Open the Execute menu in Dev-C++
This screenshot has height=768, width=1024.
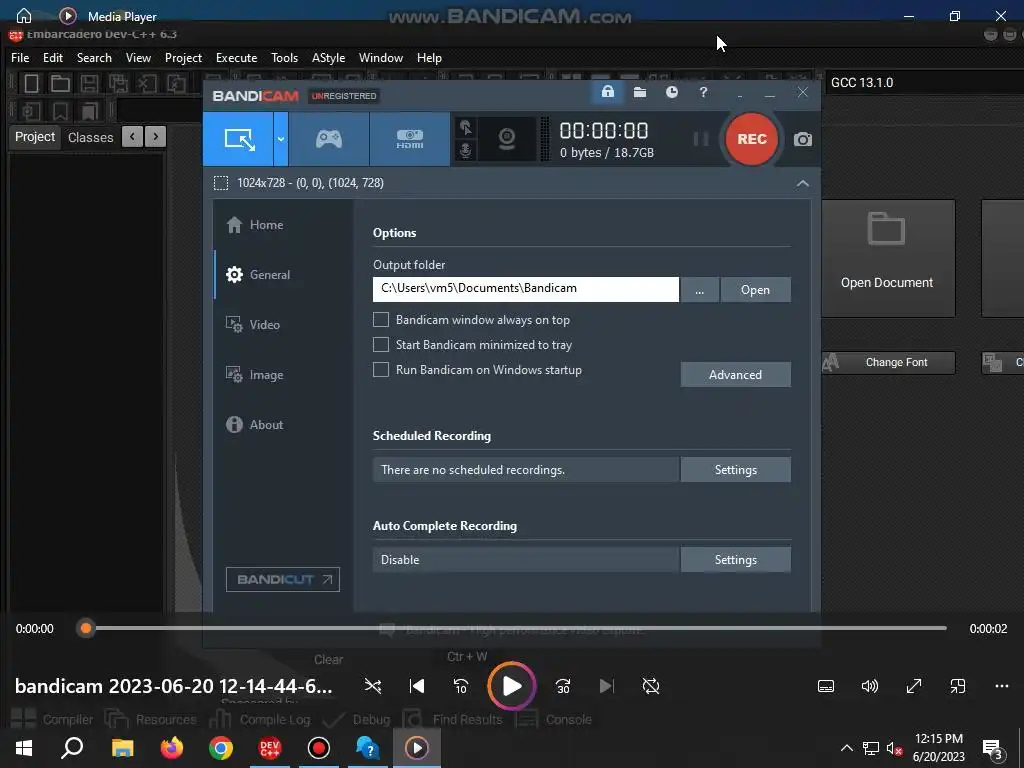(236, 57)
